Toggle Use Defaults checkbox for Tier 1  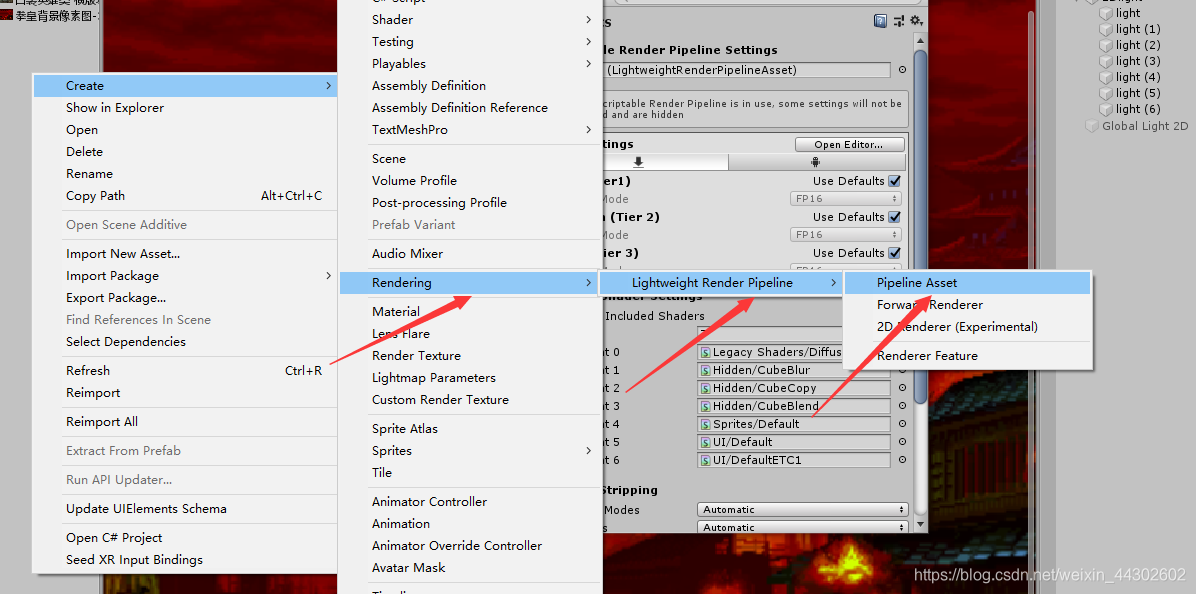(895, 181)
